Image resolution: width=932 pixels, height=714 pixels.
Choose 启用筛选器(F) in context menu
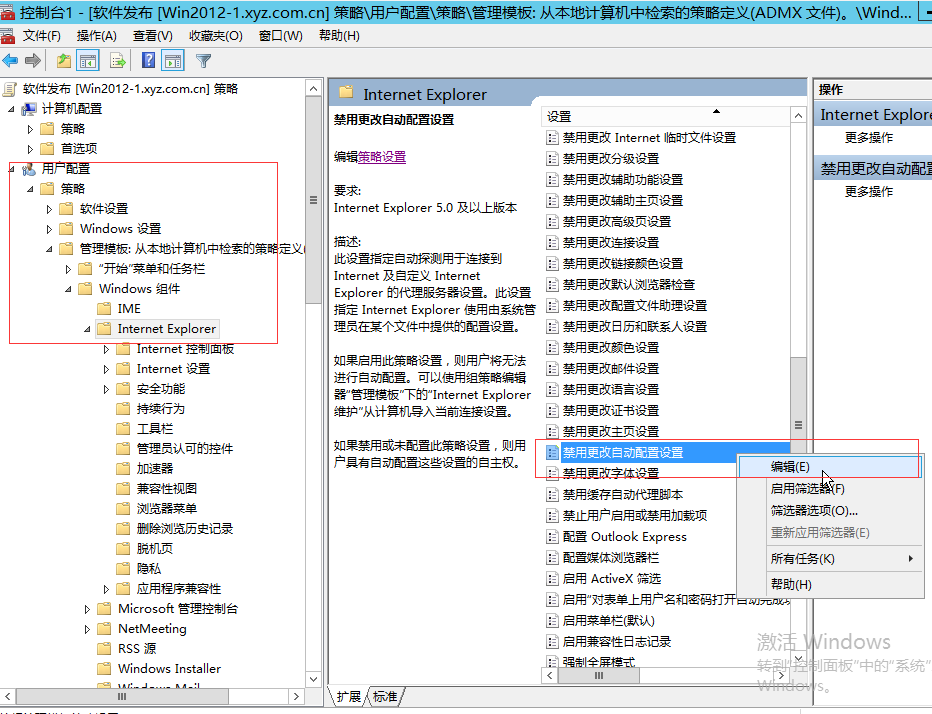(830, 489)
